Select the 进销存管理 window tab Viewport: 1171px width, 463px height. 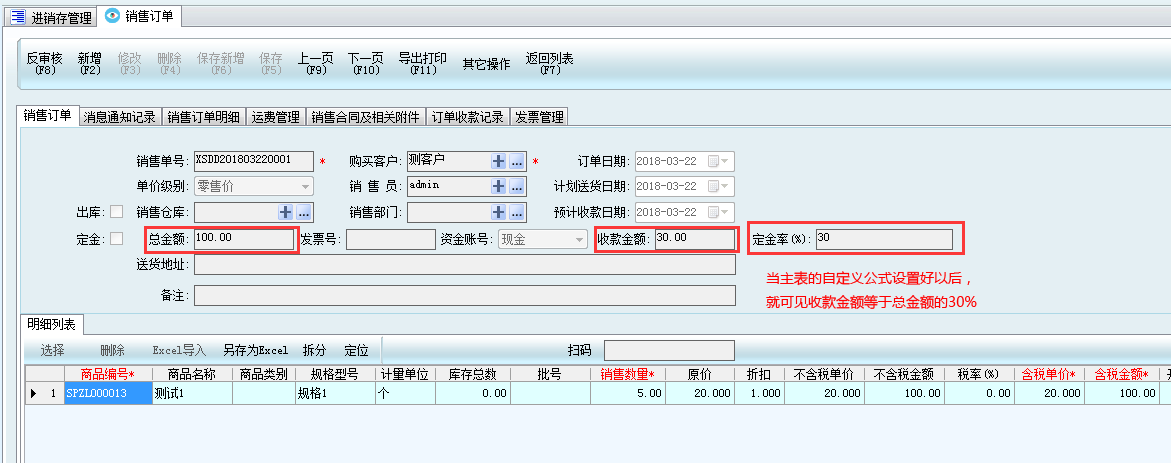52,17
